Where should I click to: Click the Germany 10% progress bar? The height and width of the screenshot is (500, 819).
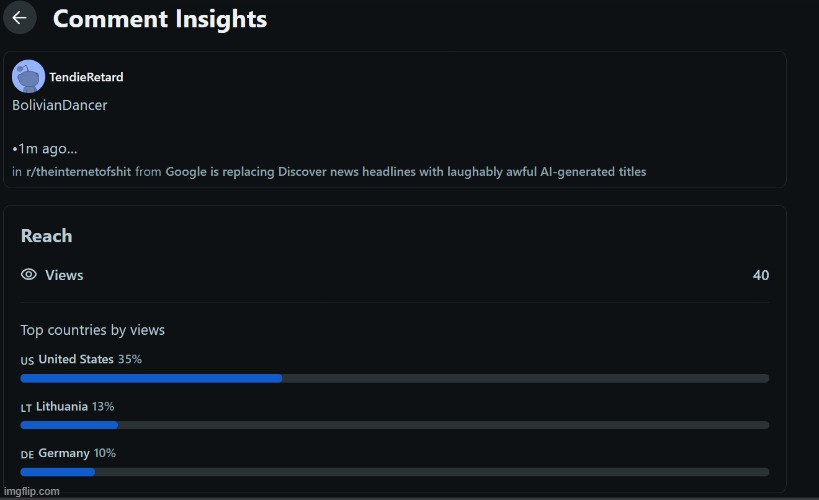tap(394, 472)
